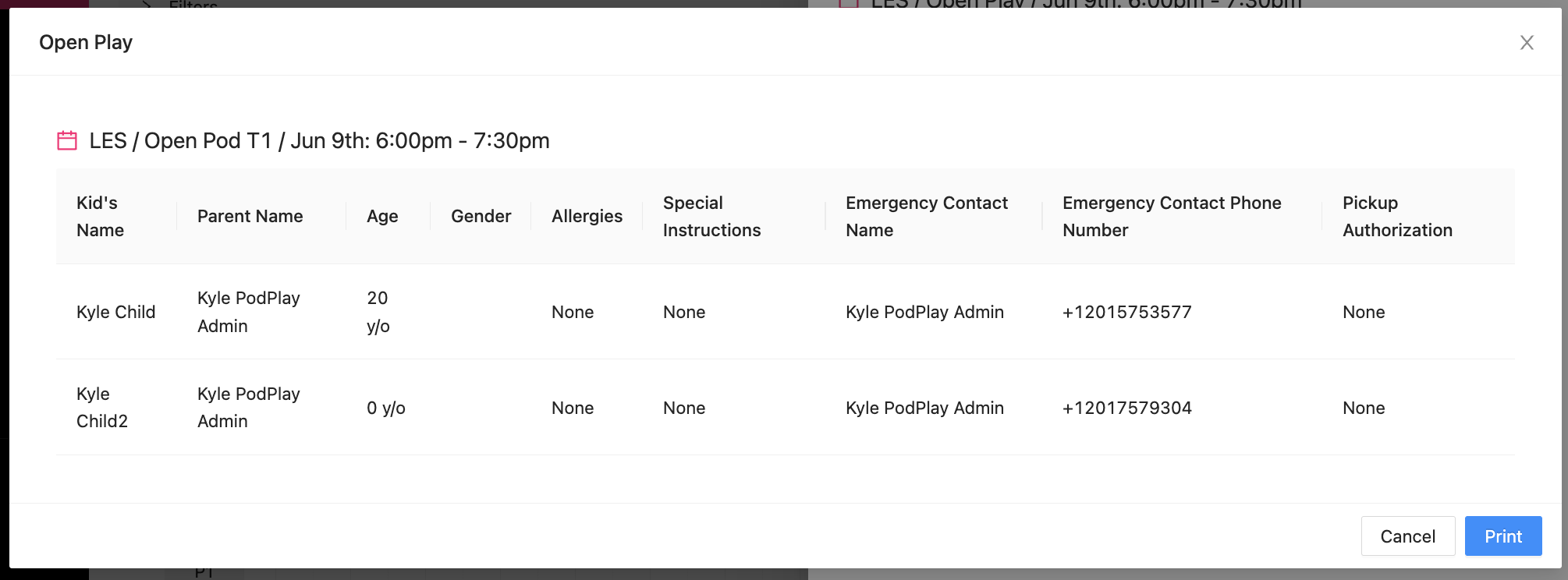Click the Emergency Contact Name header

pos(926,217)
